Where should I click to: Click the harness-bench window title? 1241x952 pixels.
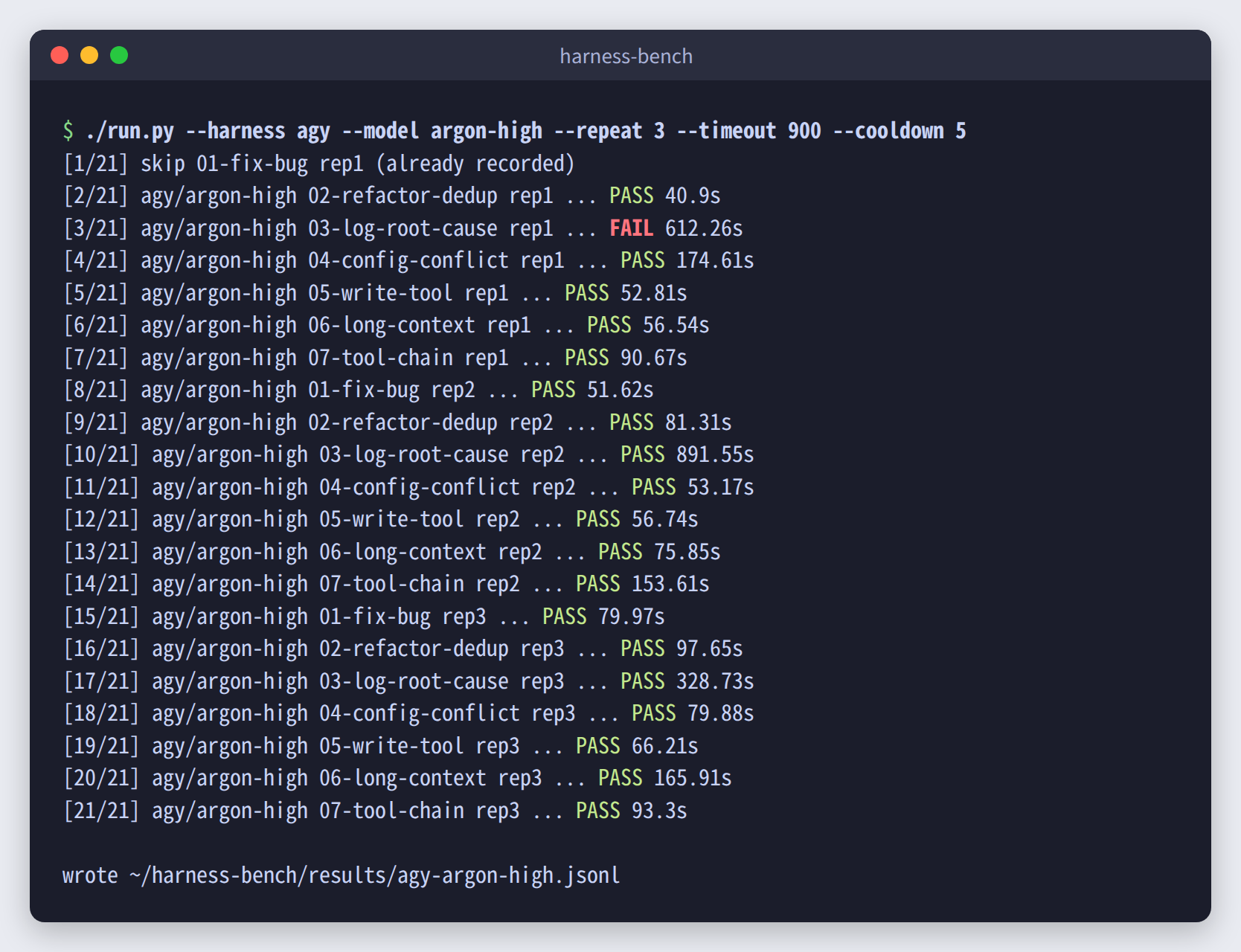pos(626,57)
